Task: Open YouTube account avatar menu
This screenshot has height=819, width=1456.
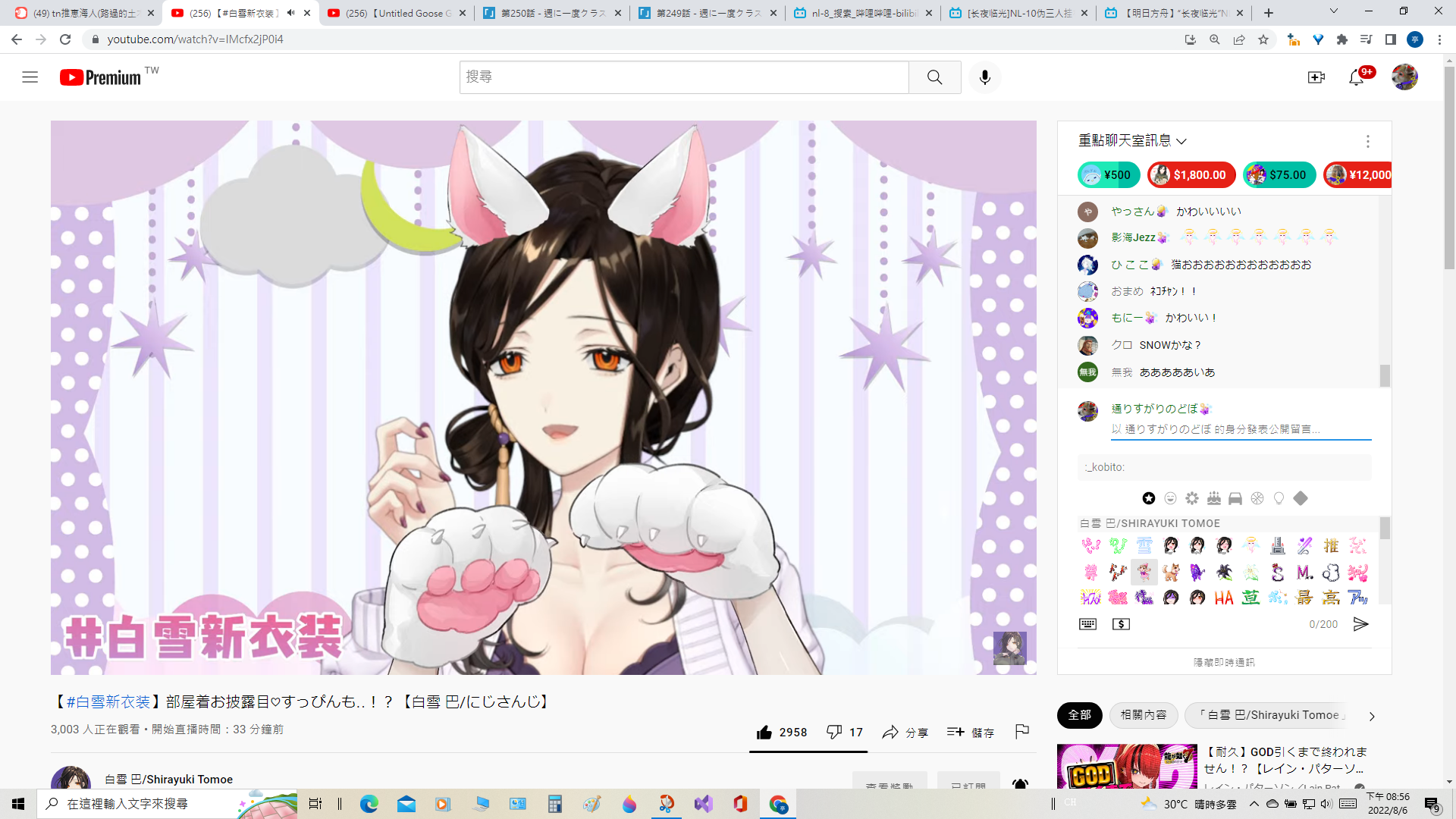Action: [x=1404, y=77]
